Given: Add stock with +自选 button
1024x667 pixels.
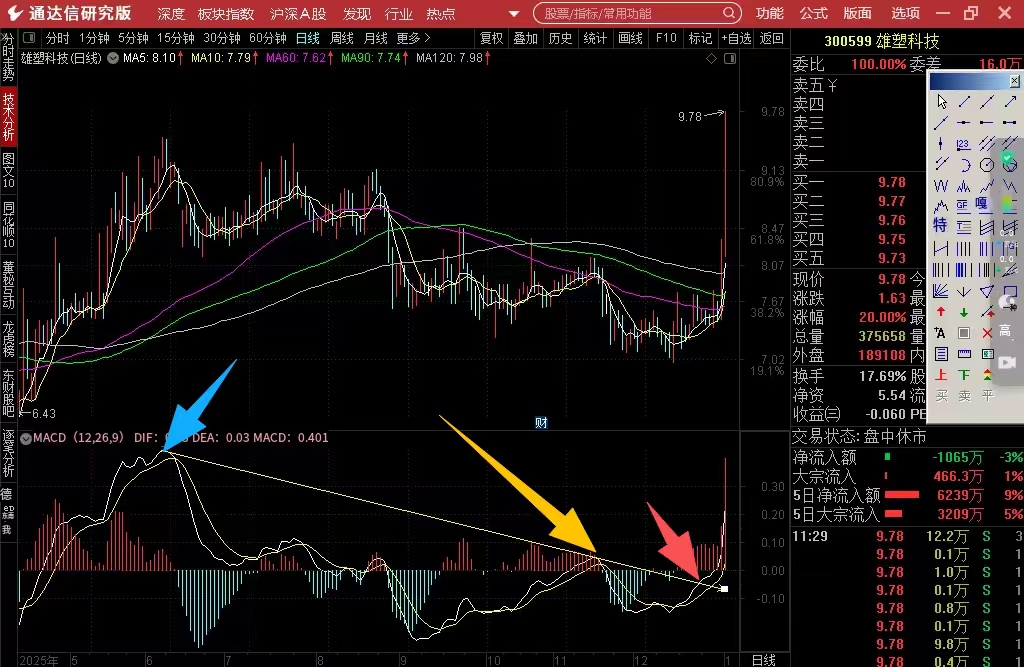Looking at the screenshot, I should tap(736, 39).
